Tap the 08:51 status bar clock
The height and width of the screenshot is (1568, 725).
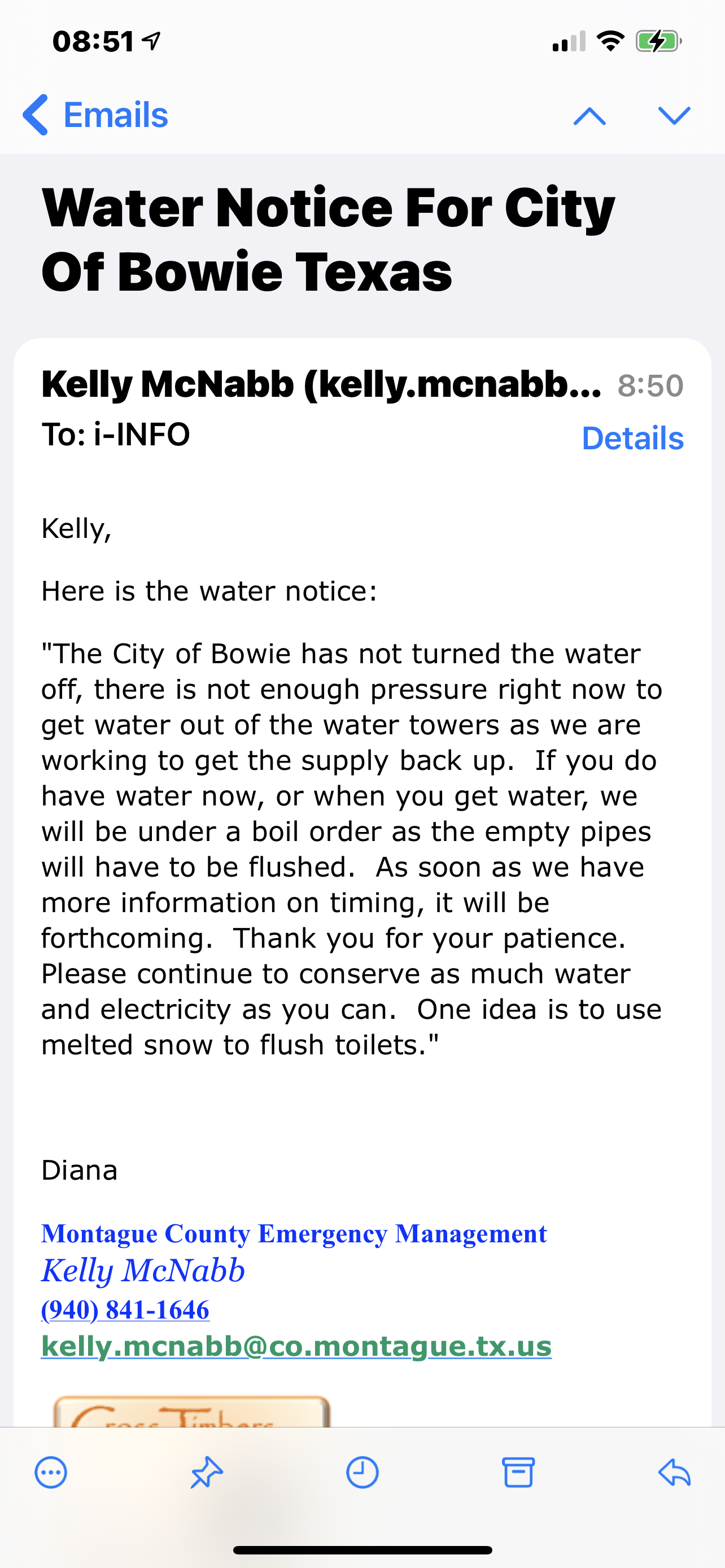tap(93, 41)
